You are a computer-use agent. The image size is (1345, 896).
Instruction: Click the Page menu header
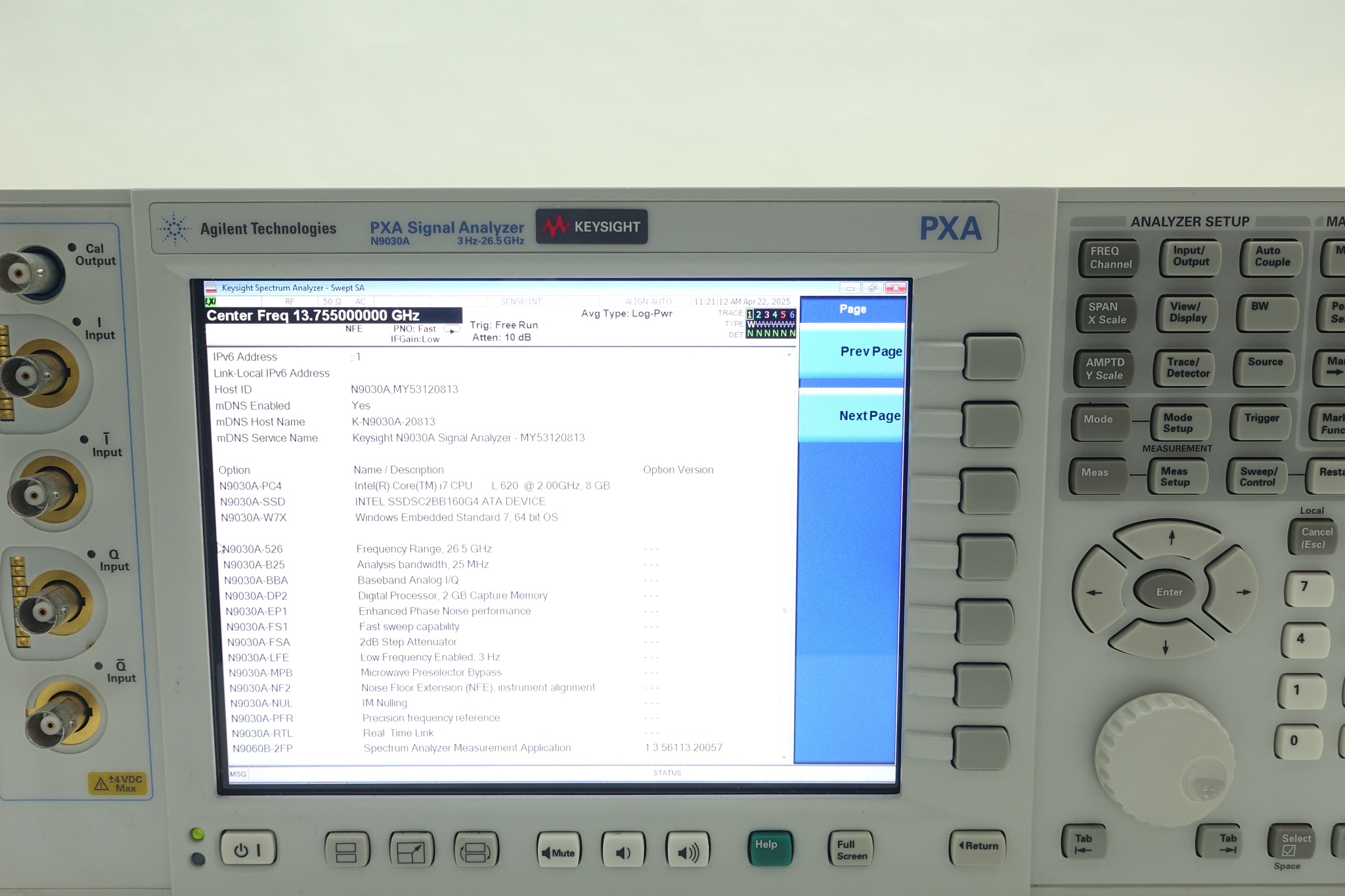click(x=852, y=309)
